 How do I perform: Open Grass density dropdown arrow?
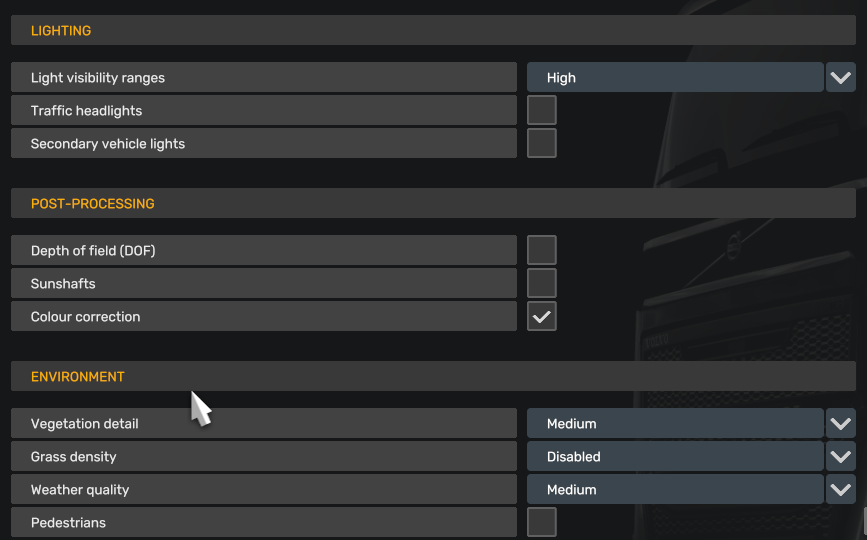click(840, 456)
